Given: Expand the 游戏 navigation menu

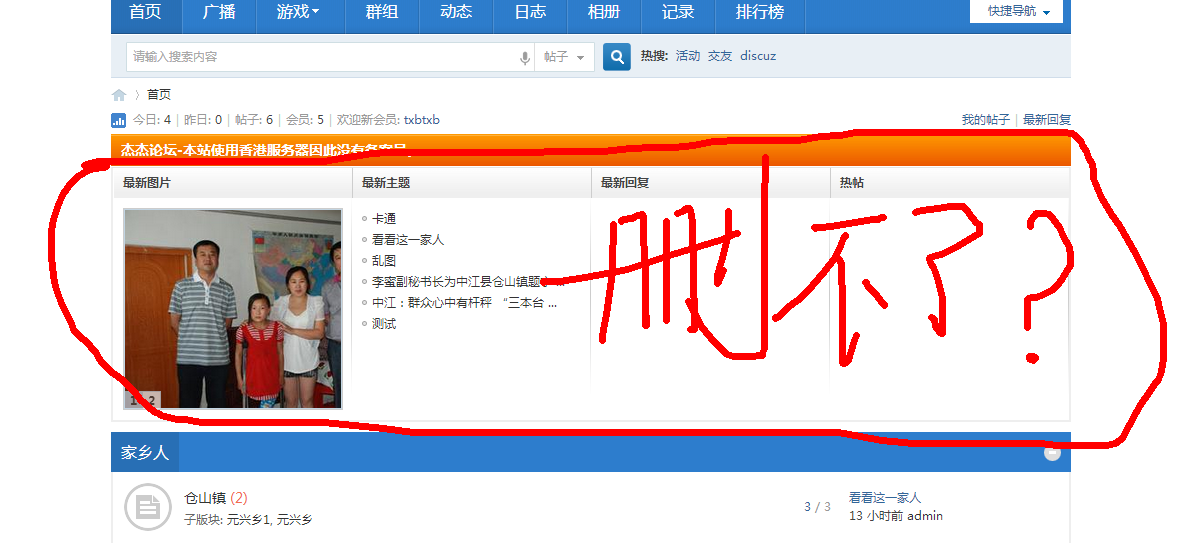Looking at the screenshot, I should pyautogui.click(x=298, y=12).
